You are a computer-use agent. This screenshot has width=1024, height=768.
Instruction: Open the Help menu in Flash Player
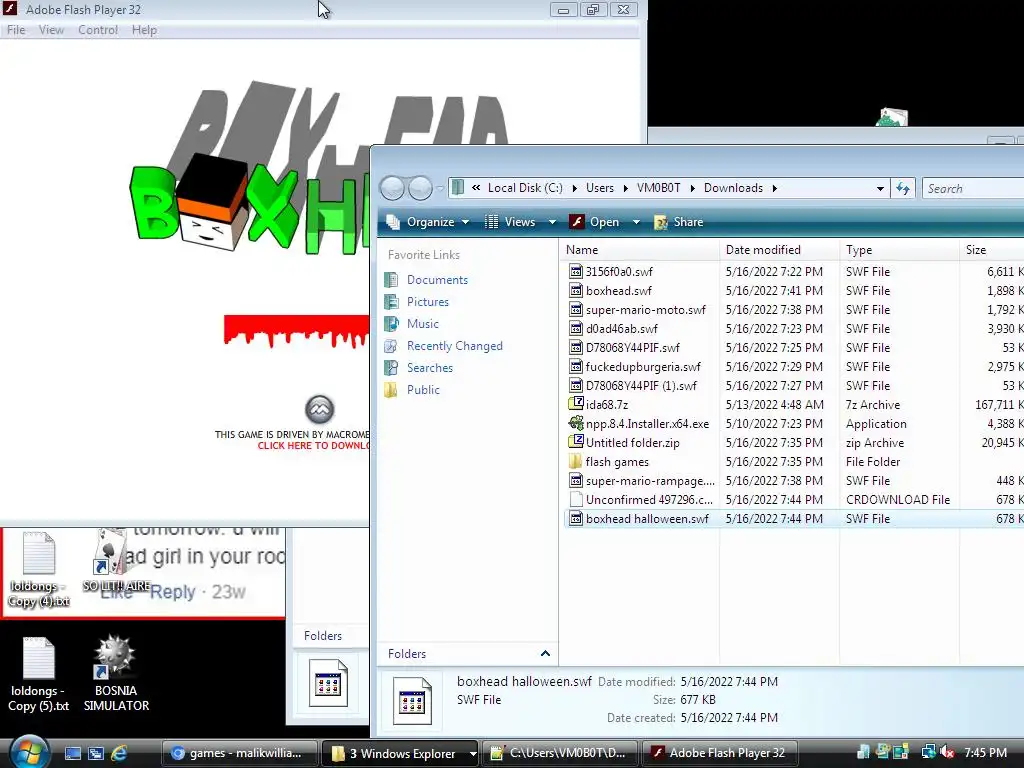pos(144,30)
